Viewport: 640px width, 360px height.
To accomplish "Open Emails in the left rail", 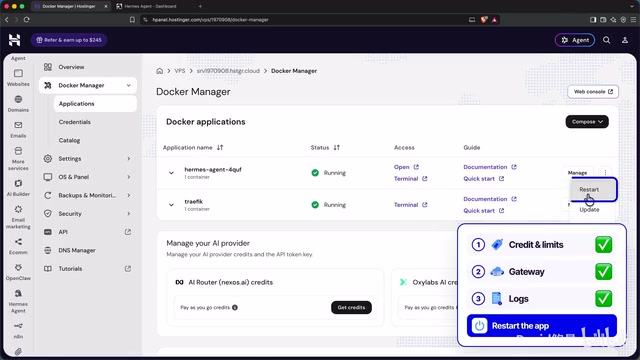I will (18, 129).
